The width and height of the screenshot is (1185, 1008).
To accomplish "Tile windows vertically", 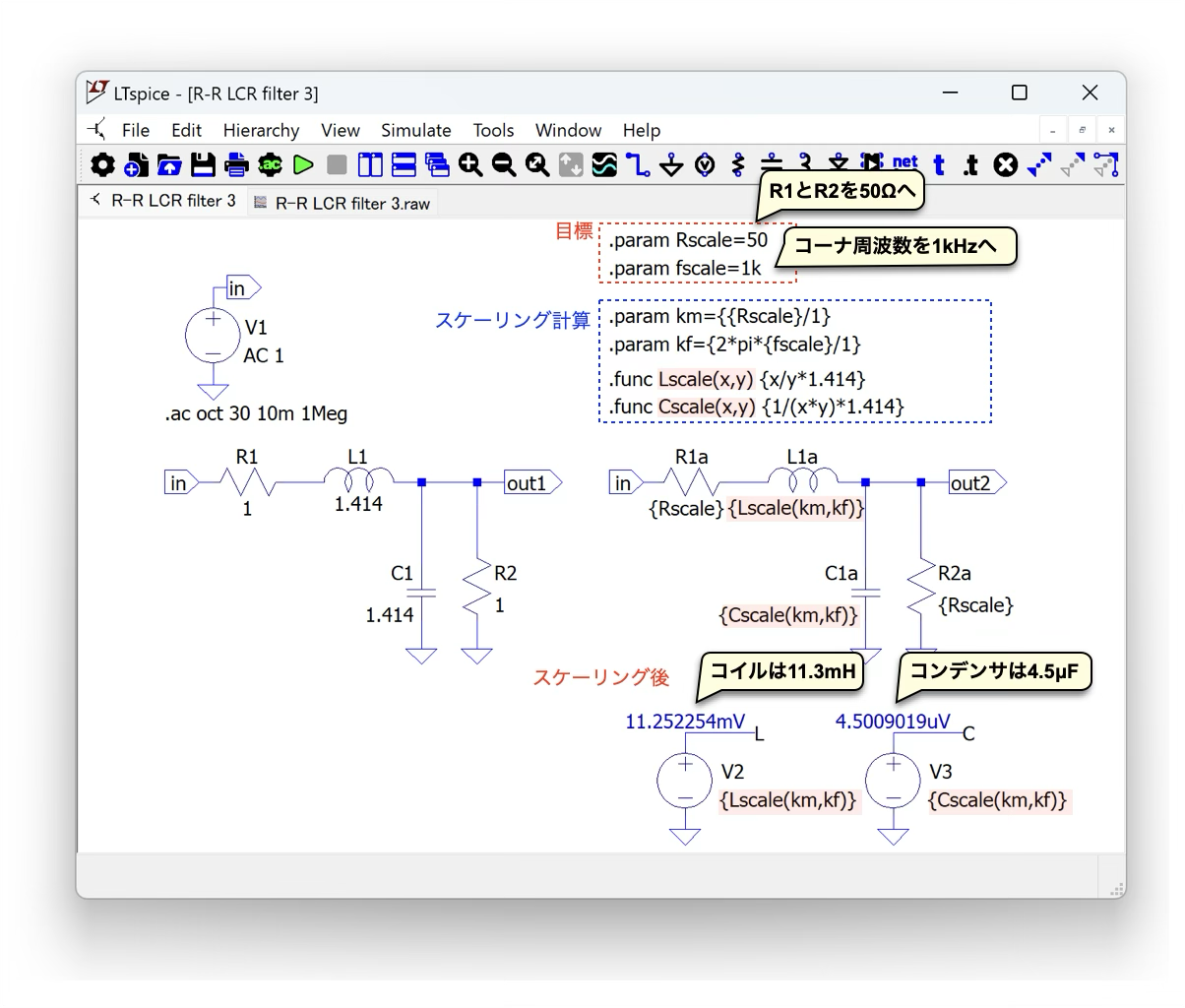I will point(370,165).
